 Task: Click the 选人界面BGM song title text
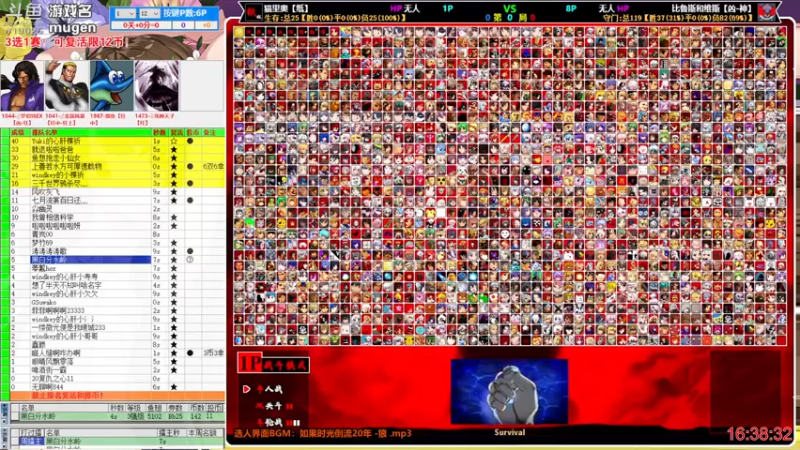pyautogui.click(x=323, y=434)
